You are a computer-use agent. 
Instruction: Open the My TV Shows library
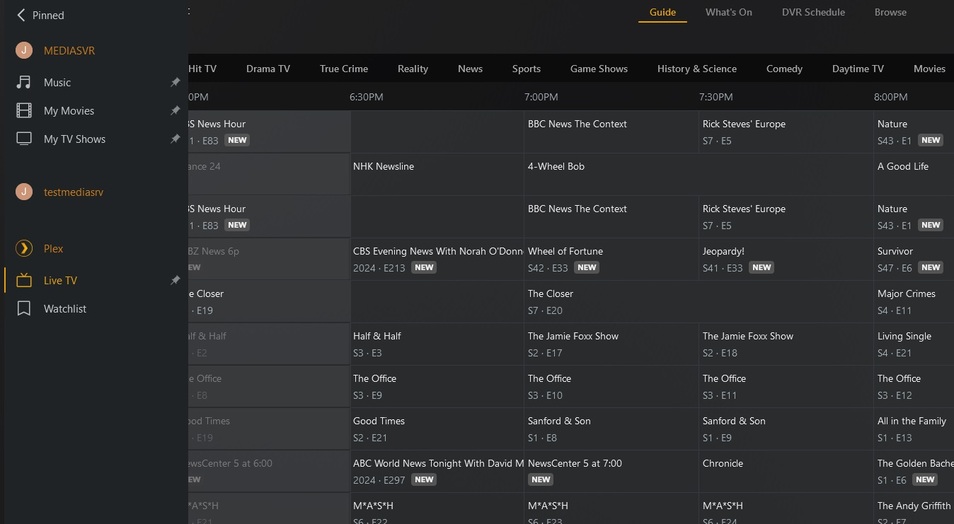coord(74,139)
